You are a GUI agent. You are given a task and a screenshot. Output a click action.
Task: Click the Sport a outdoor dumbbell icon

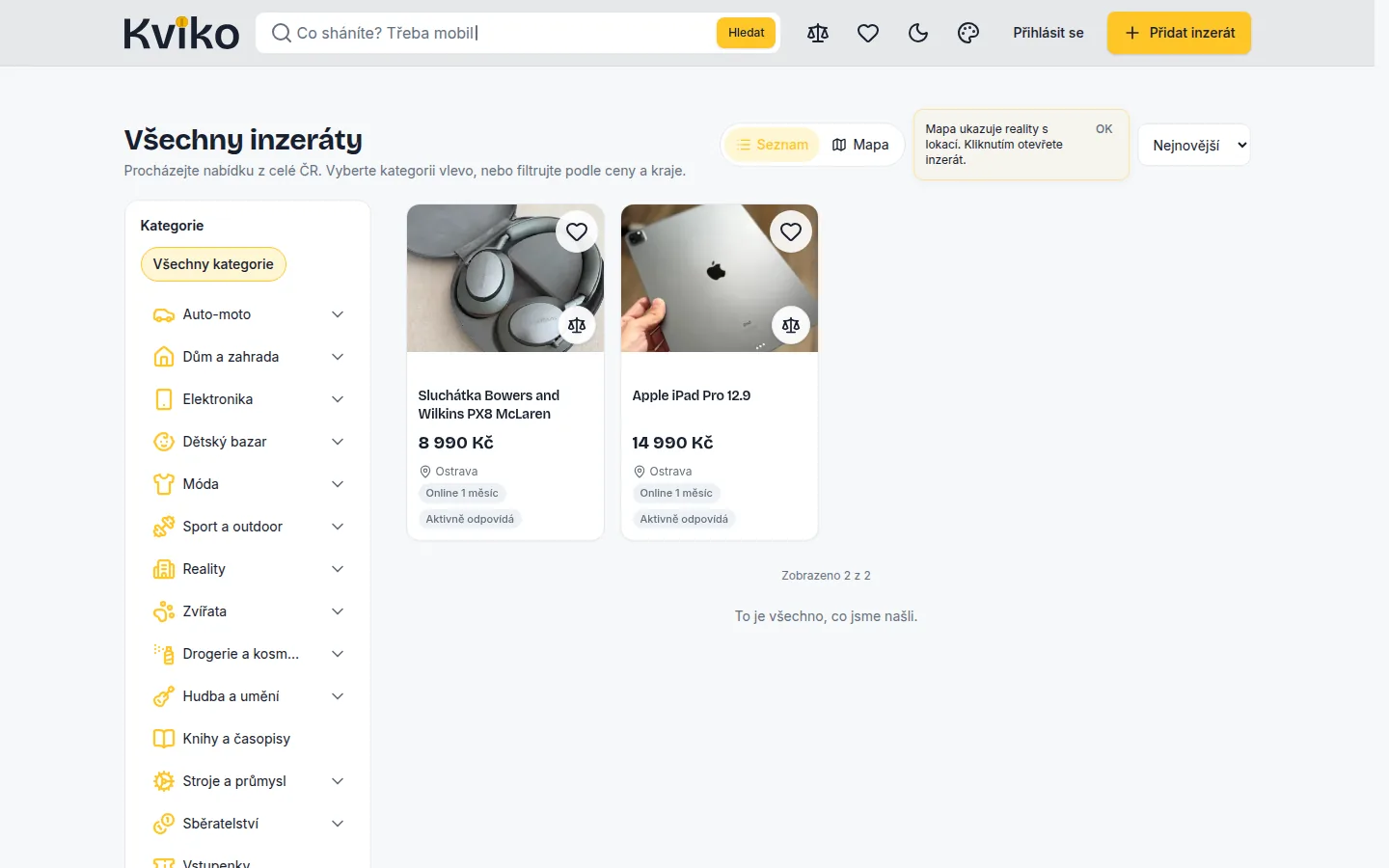tap(164, 527)
